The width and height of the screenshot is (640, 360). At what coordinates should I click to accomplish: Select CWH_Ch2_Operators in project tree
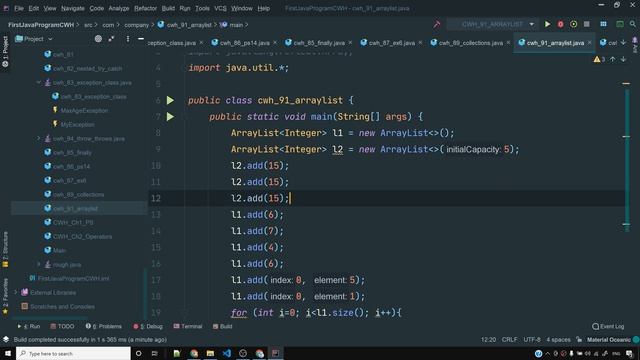[x=82, y=237]
